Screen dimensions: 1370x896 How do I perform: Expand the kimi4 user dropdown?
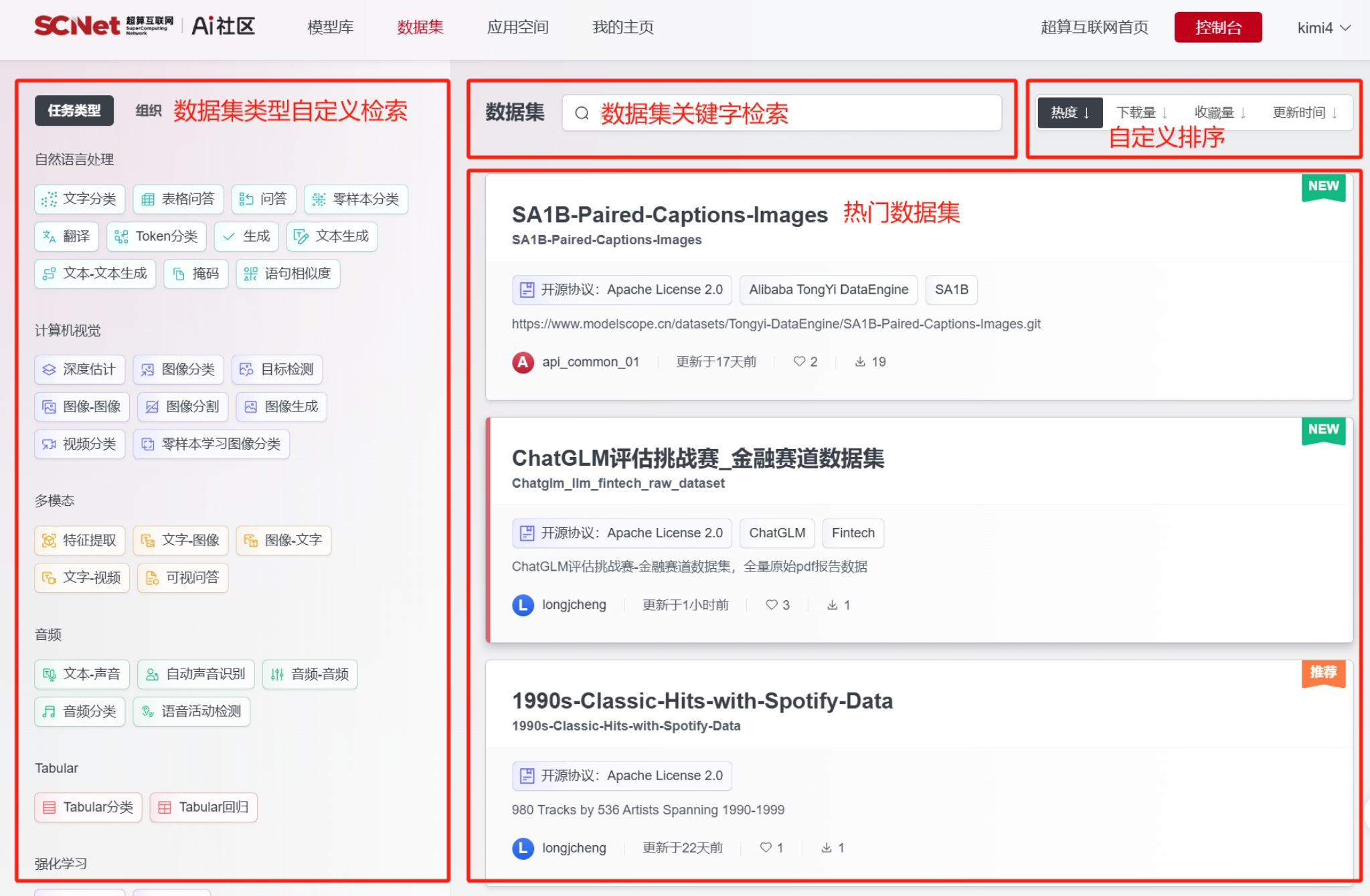pos(1323,27)
